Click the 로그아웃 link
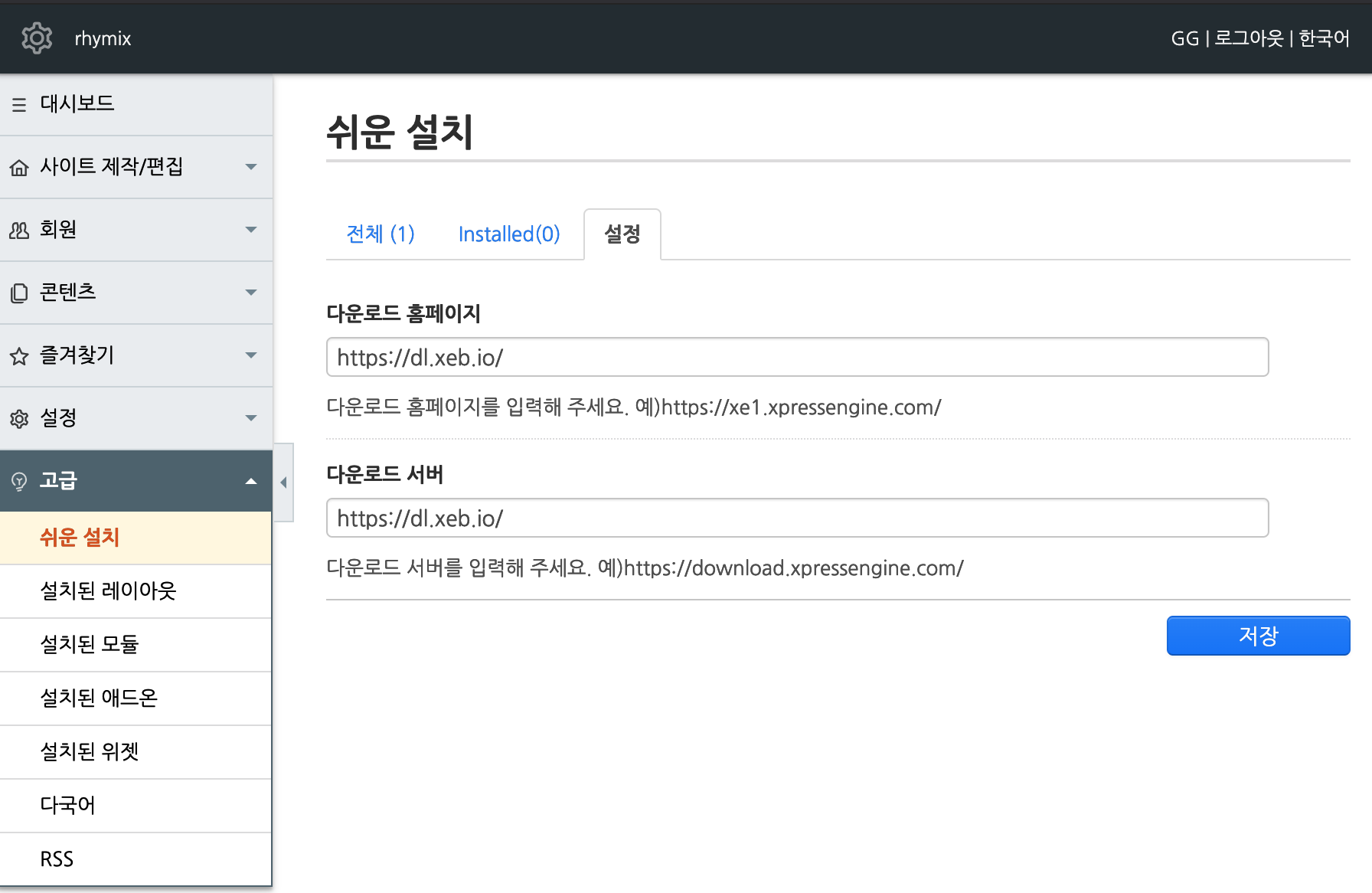The height and width of the screenshot is (893, 1372). pos(1248,38)
